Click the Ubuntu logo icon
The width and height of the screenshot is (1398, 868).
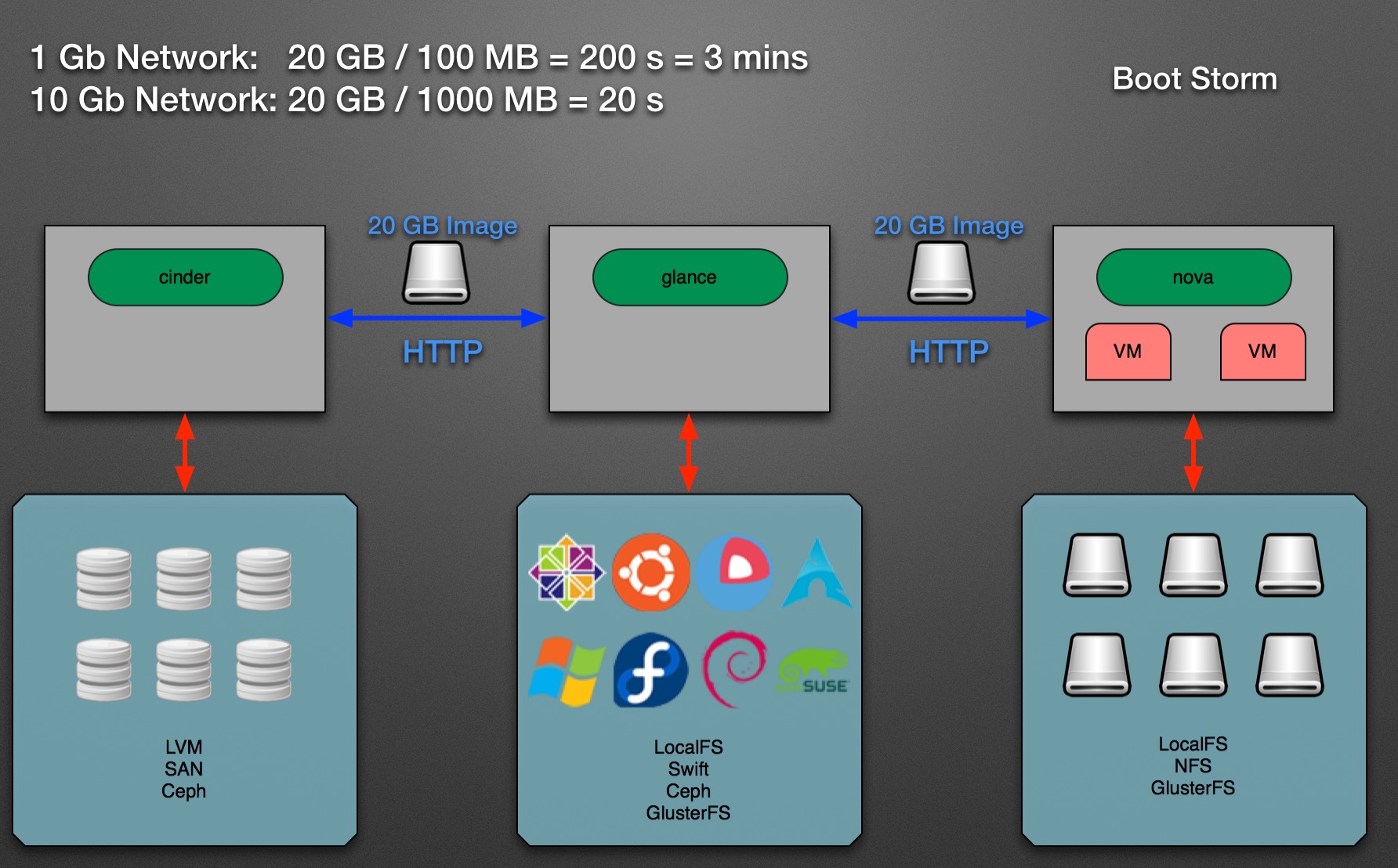click(650, 573)
